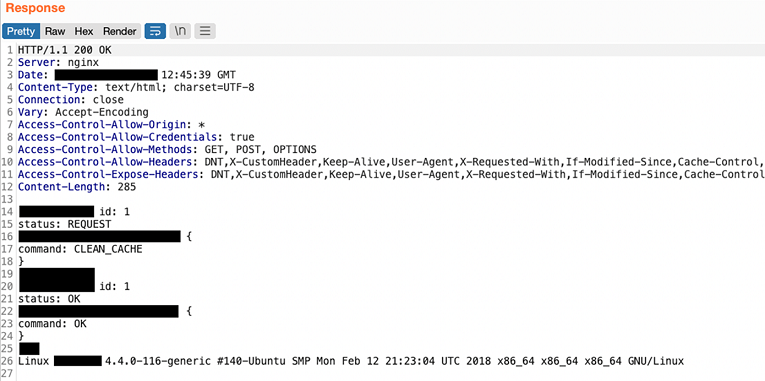Screen dimensions: 765x381
Task: Switch to the Raw view tab
Action: pyautogui.click(x=55, y=31)
